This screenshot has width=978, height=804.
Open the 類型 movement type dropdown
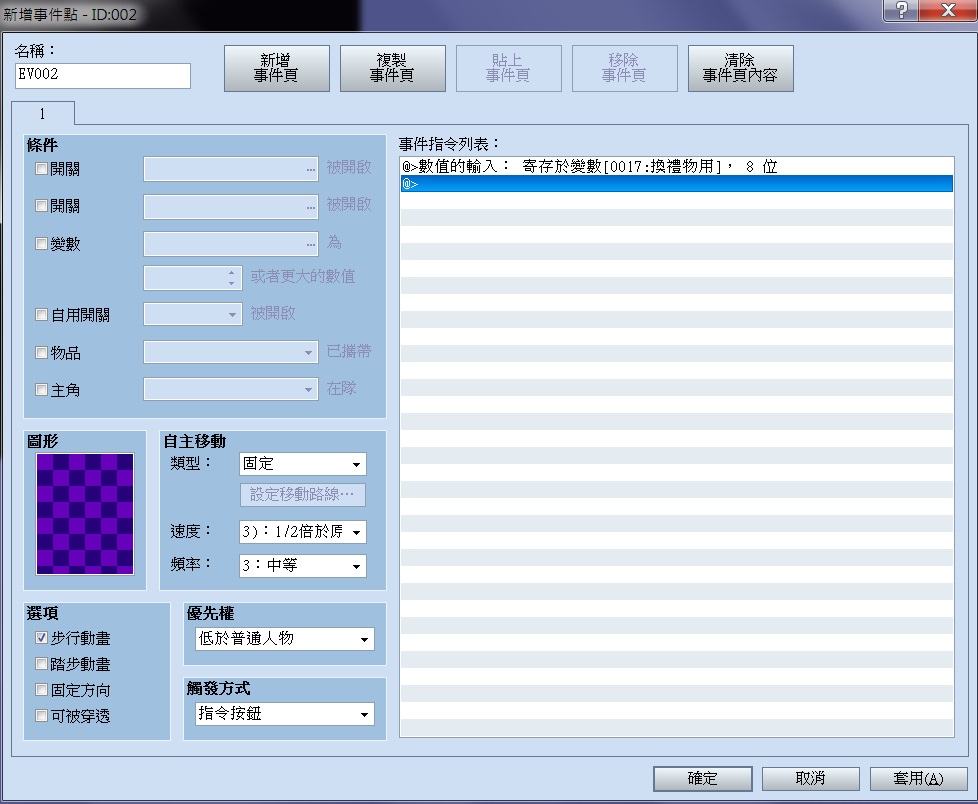pyautogui.click(x=303, y=464)
